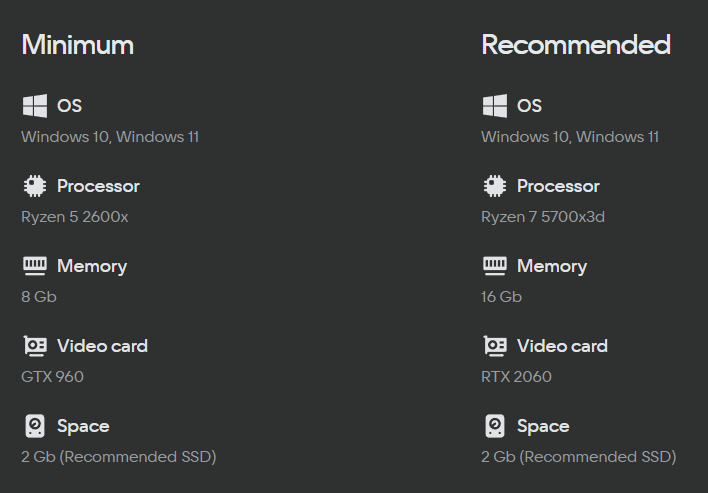Click the processor chip icon under Recommended
The width and height of the screenshot is (708, 493).
495,186
